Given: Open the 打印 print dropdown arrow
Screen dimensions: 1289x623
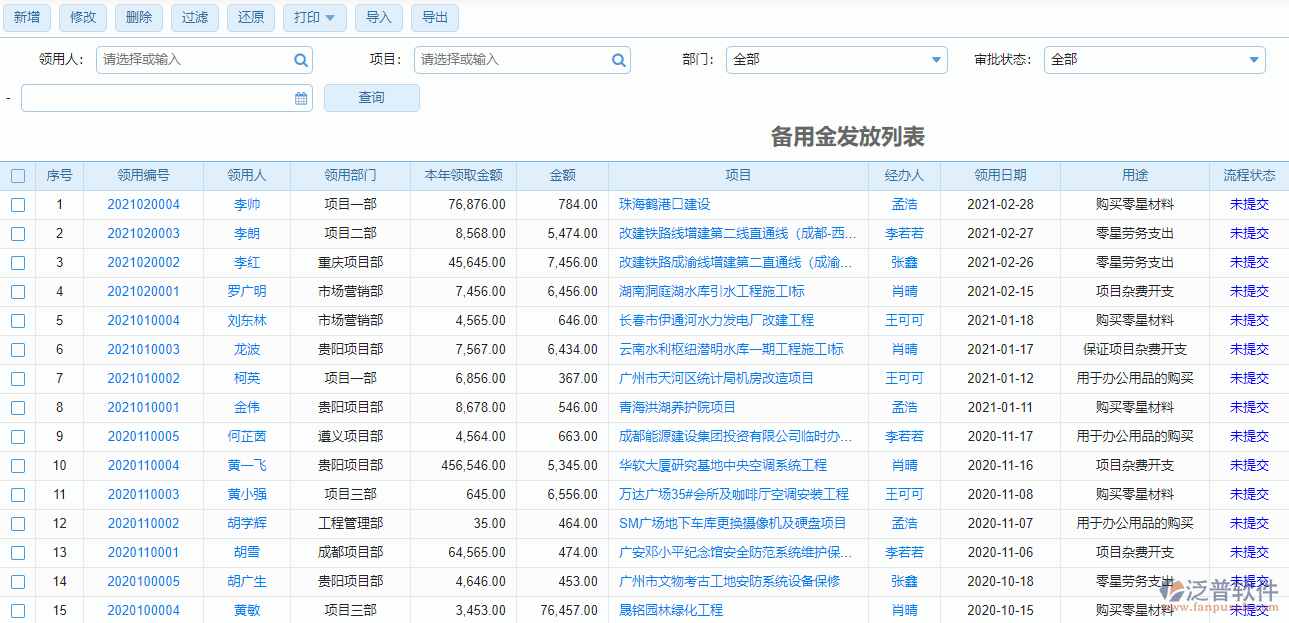Looking at the screenshot, I should (330, 17).
